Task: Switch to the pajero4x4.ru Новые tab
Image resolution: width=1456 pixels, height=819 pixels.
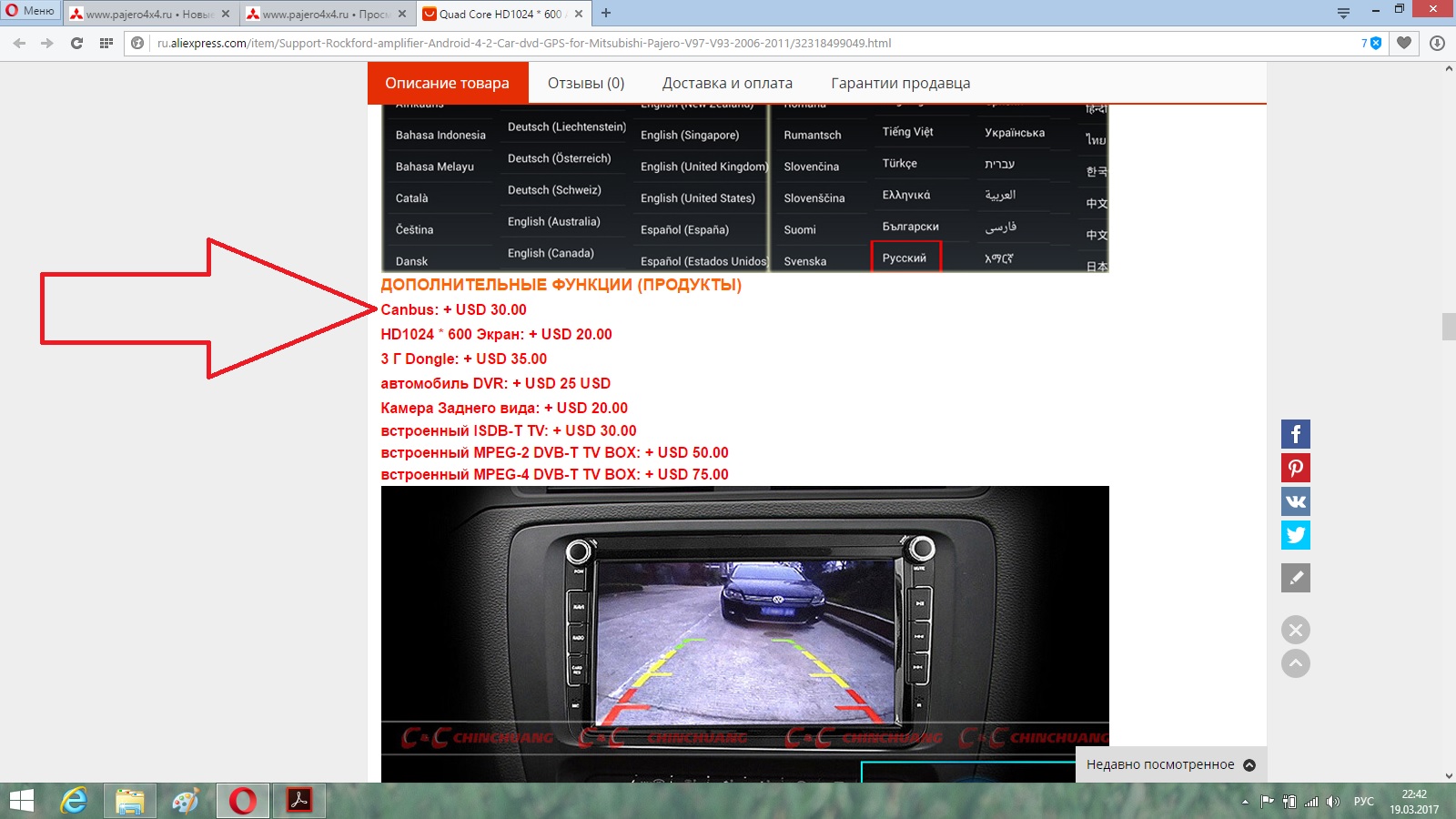Action: 150,14
